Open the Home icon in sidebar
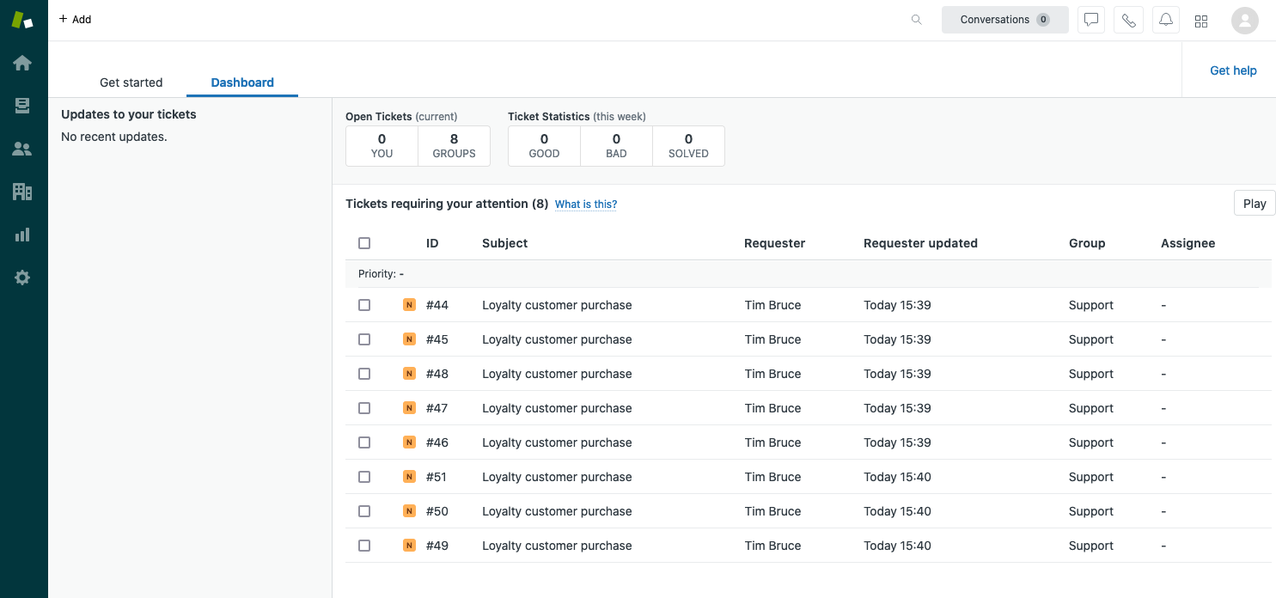1276x598 pixels. click(22, 63)
